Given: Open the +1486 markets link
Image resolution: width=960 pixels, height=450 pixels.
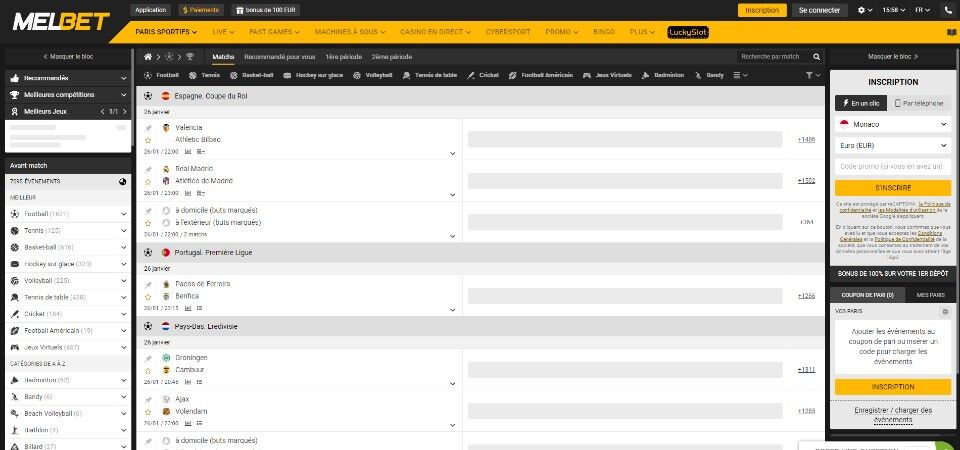Looking at the screenshot, I should click(x=806, y=140).
